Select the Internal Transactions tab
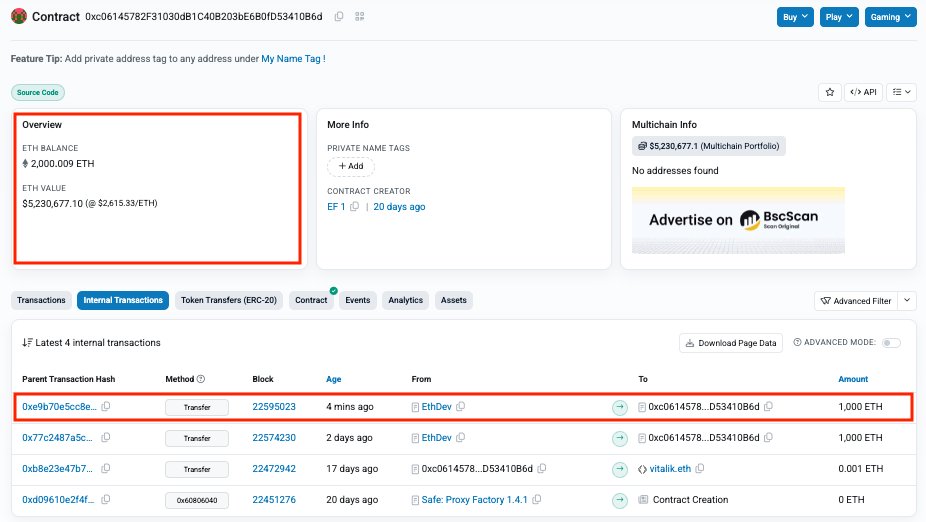The height and width of the screenshot is (522, 926). click(x=123, y=300)
